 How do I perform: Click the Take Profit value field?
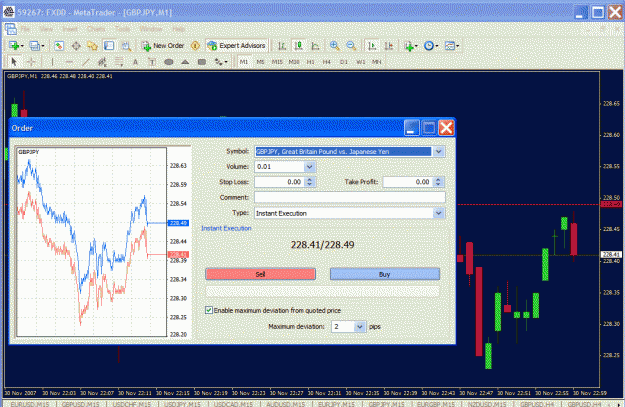tap(408, 182)
